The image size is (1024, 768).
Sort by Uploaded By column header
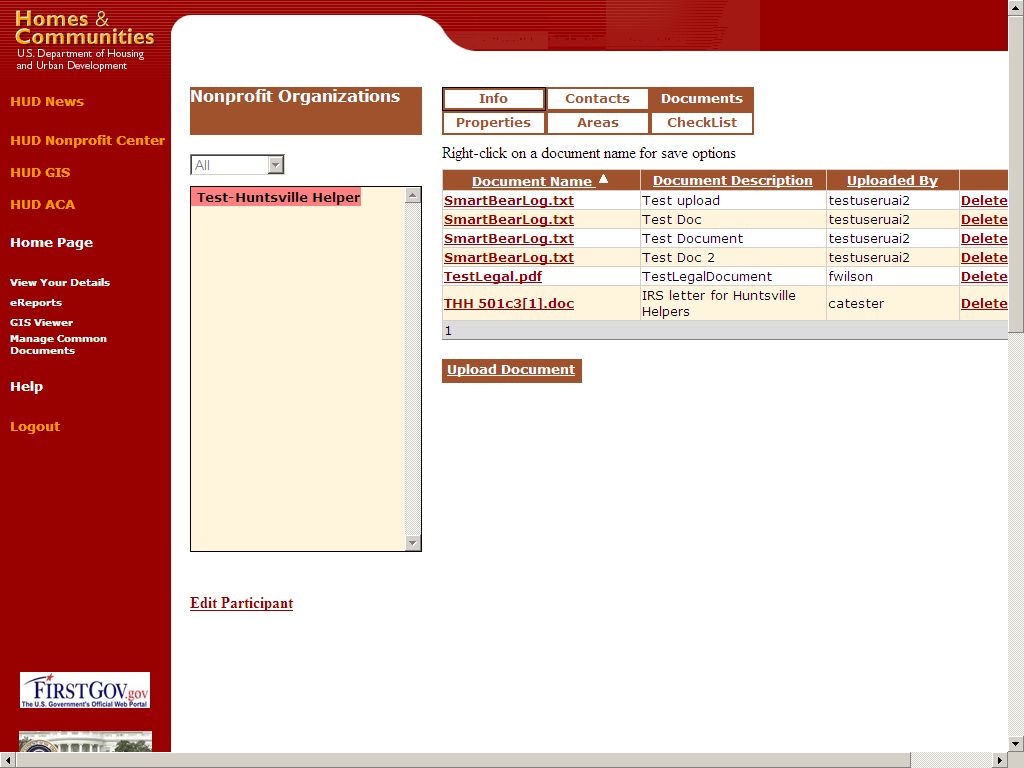tap(892, 180)
